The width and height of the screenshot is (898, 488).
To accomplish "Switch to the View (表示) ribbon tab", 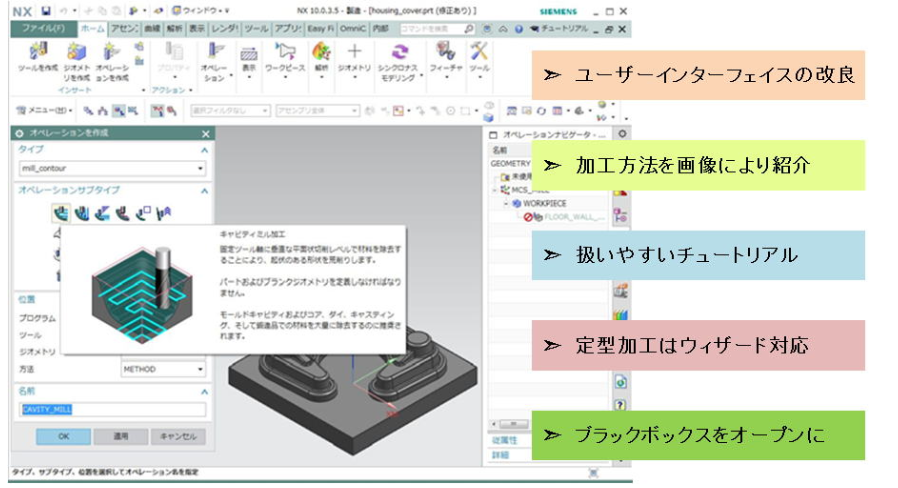I will (197, 29).
